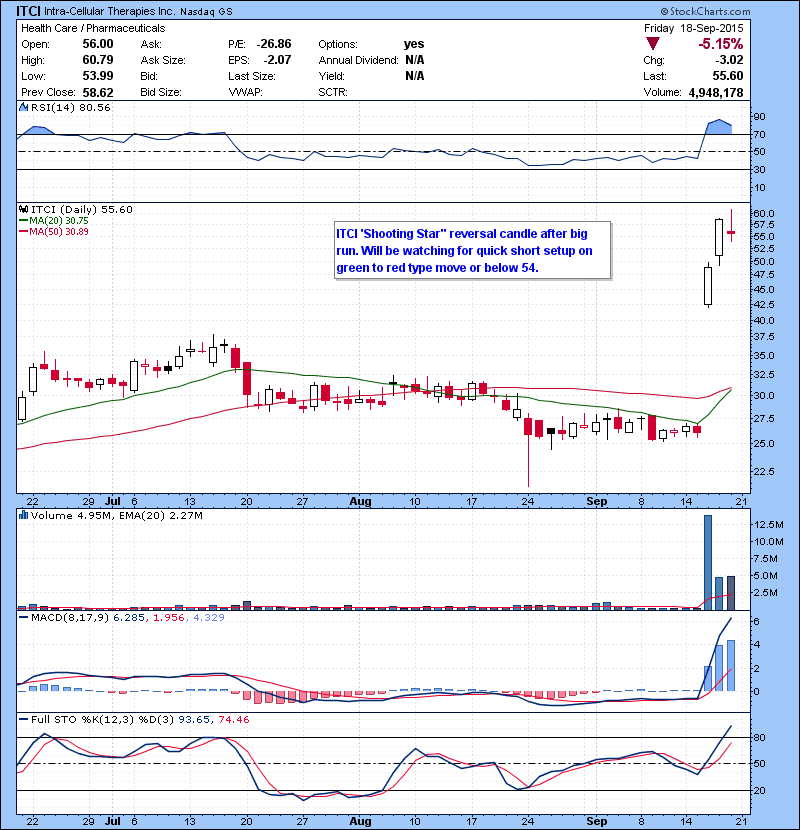Click the Ask Size label
Image resolution: width=800 pixels, height=830 pixels.
click(163, 60)
